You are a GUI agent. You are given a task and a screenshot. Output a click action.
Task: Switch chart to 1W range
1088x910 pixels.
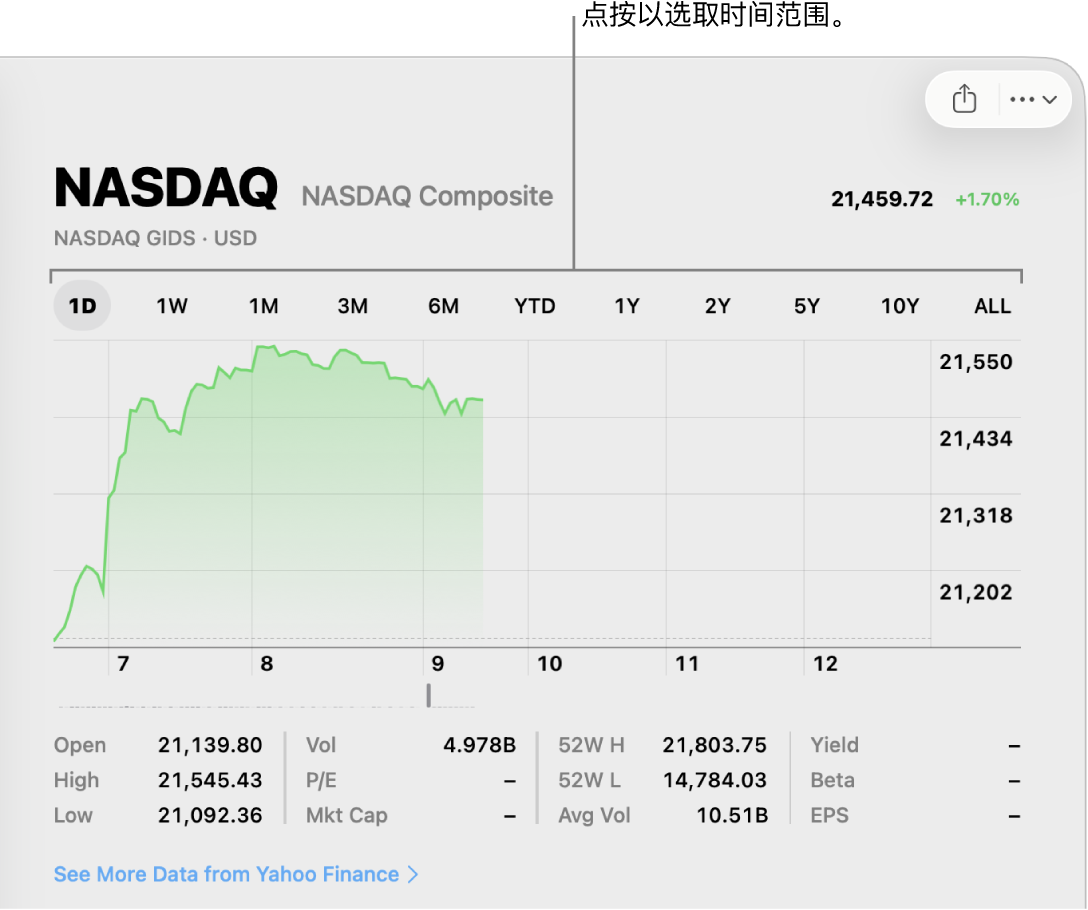pyautogui.click(x=172, y=306)
